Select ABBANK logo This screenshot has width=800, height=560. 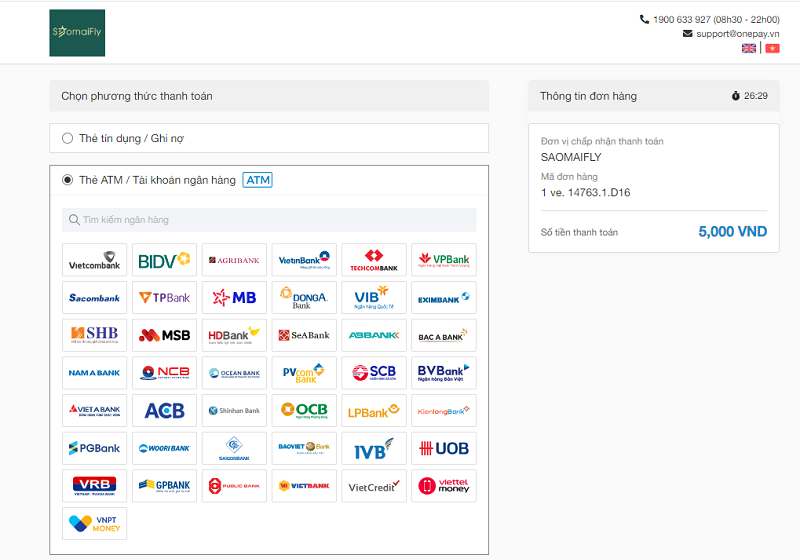click(374, 336)
